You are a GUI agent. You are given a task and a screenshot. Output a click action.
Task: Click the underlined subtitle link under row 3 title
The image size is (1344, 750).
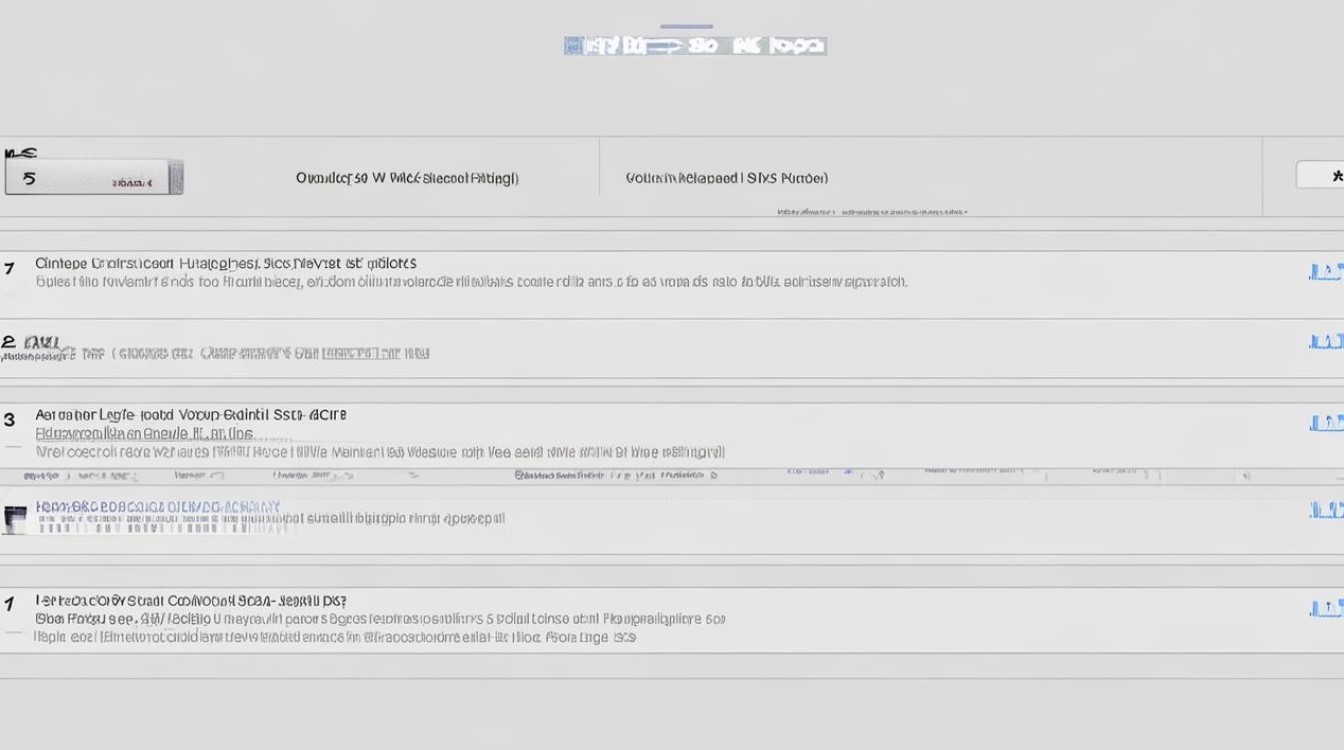tap(144, 434)
